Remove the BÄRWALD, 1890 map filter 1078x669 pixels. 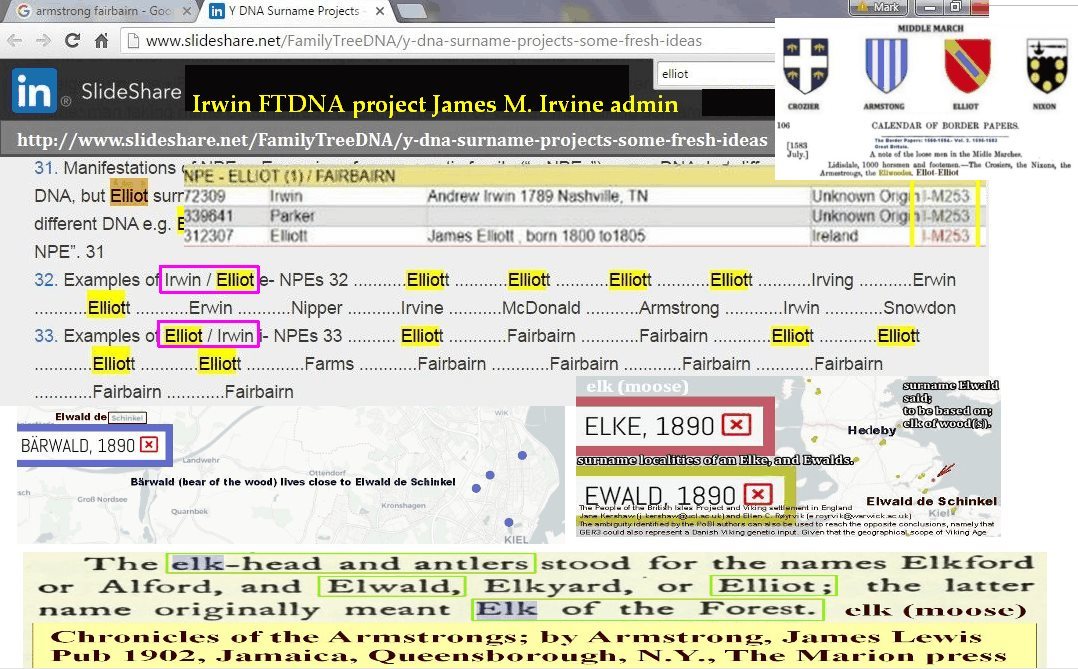[149, 445]
